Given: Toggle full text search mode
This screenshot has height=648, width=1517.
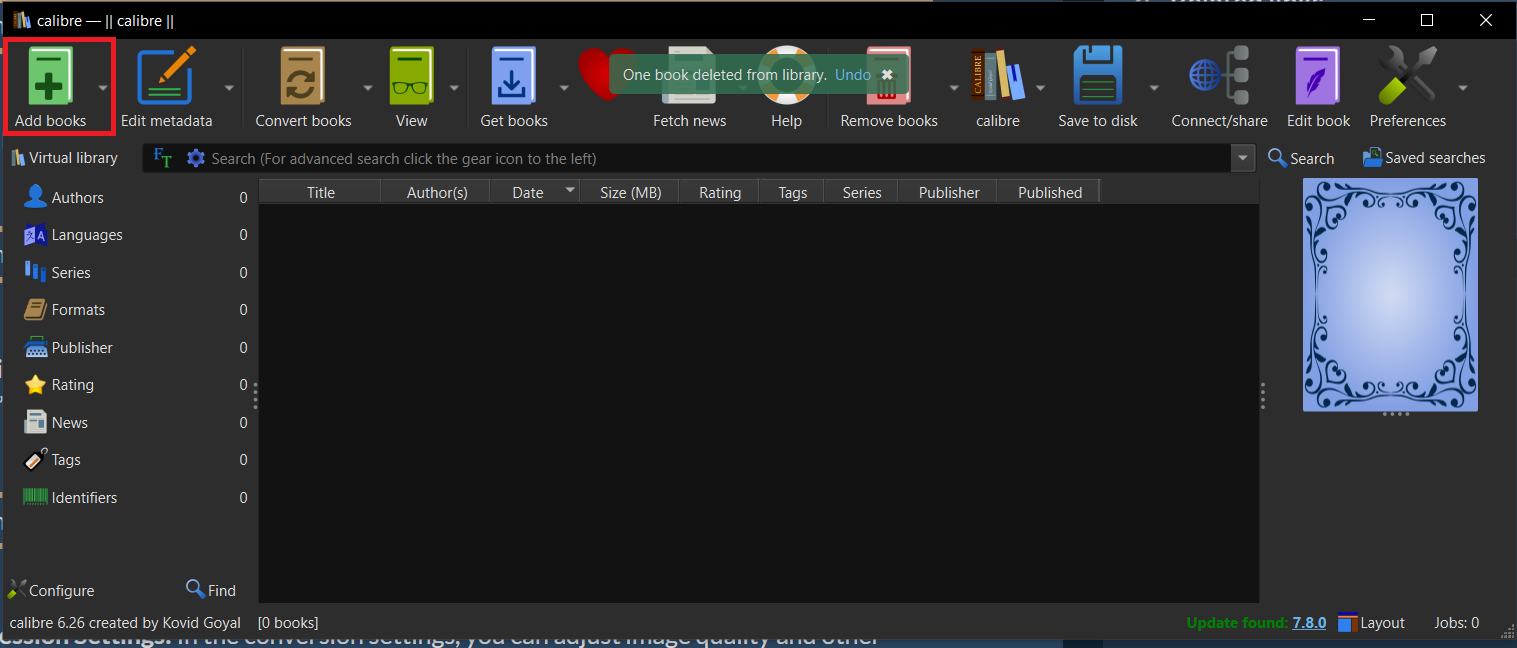Looking at the screenshot, I should (161, 157).
